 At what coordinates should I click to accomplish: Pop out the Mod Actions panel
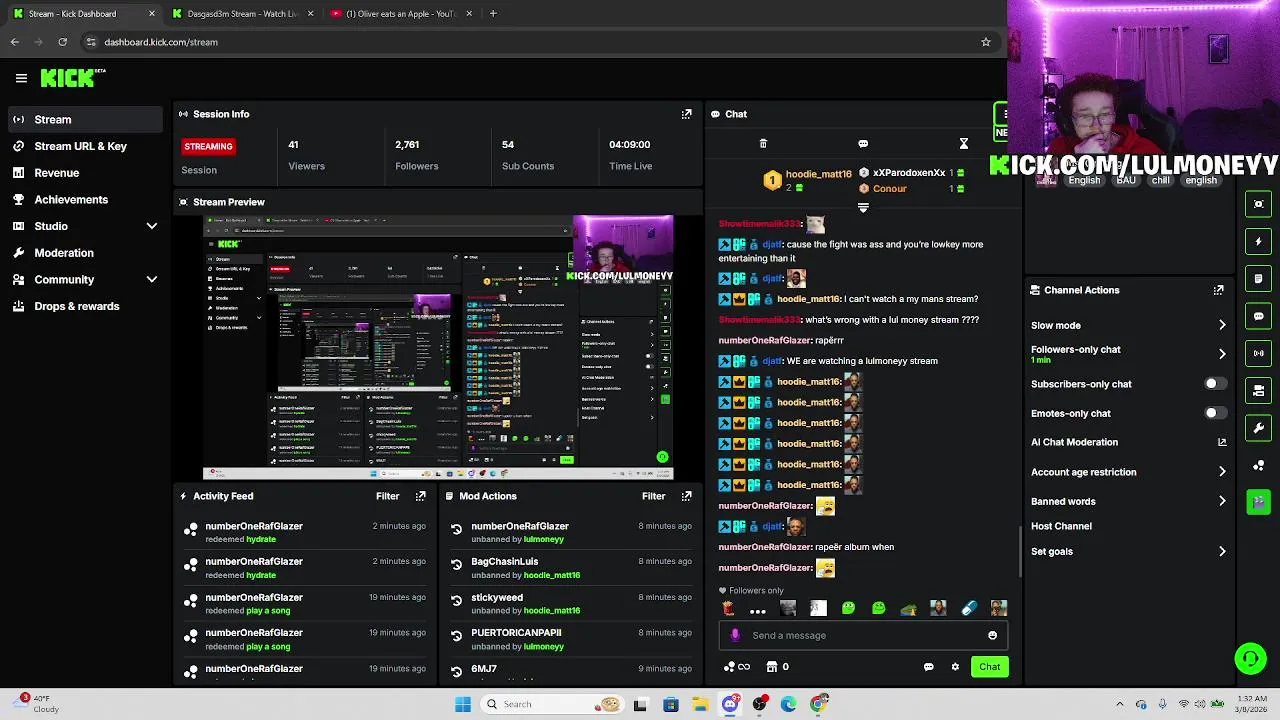pos(686,496)
